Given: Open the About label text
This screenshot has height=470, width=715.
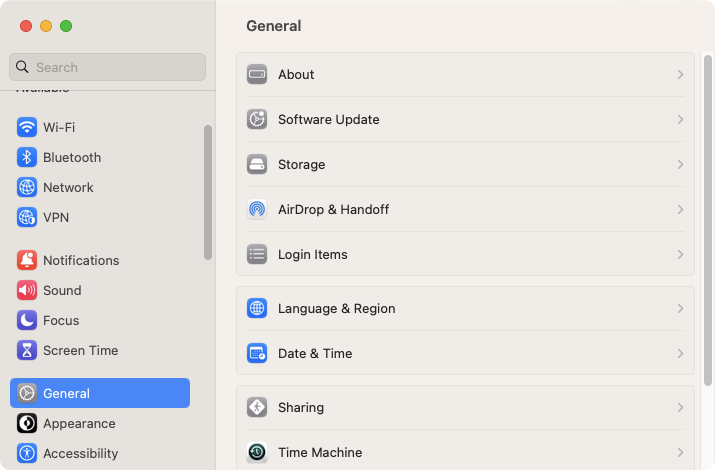Looking at the screenshot, I should tap(296, 74).
